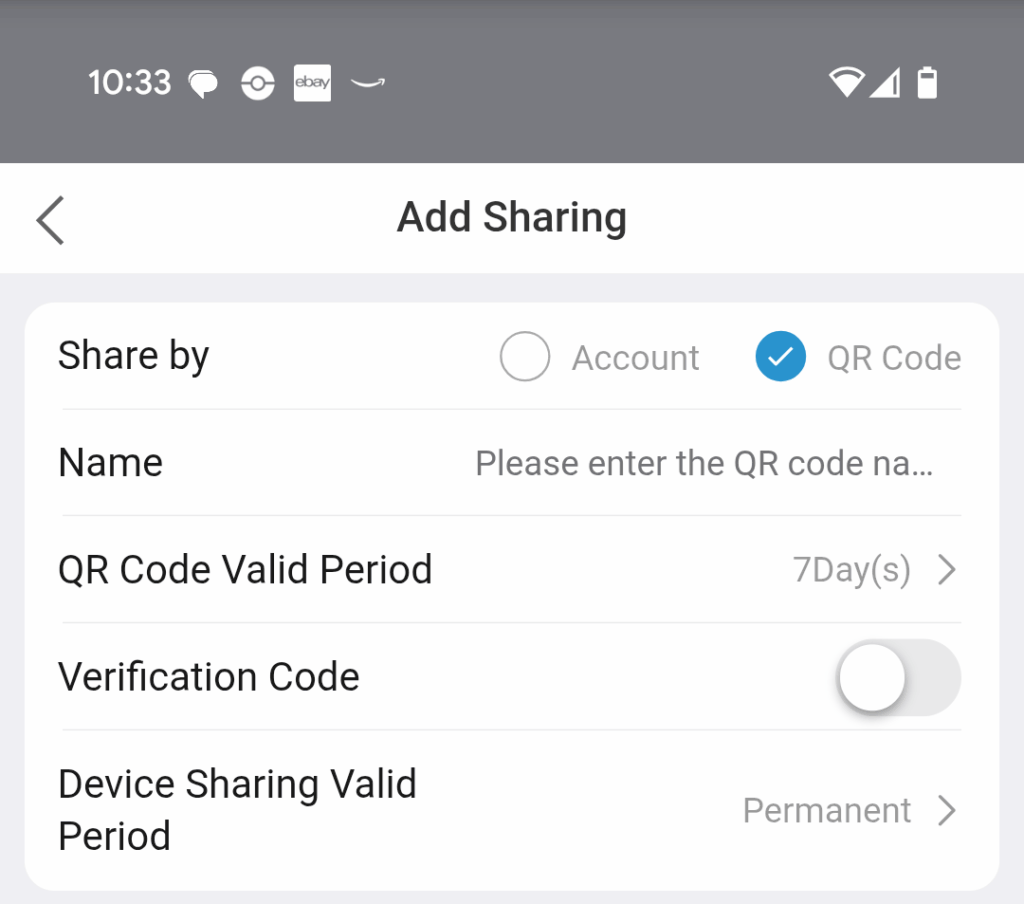The height and width of the screenshot is (904, 1024).
Task: Tap the clock time in status bar
Action: (x=130, y=83)
